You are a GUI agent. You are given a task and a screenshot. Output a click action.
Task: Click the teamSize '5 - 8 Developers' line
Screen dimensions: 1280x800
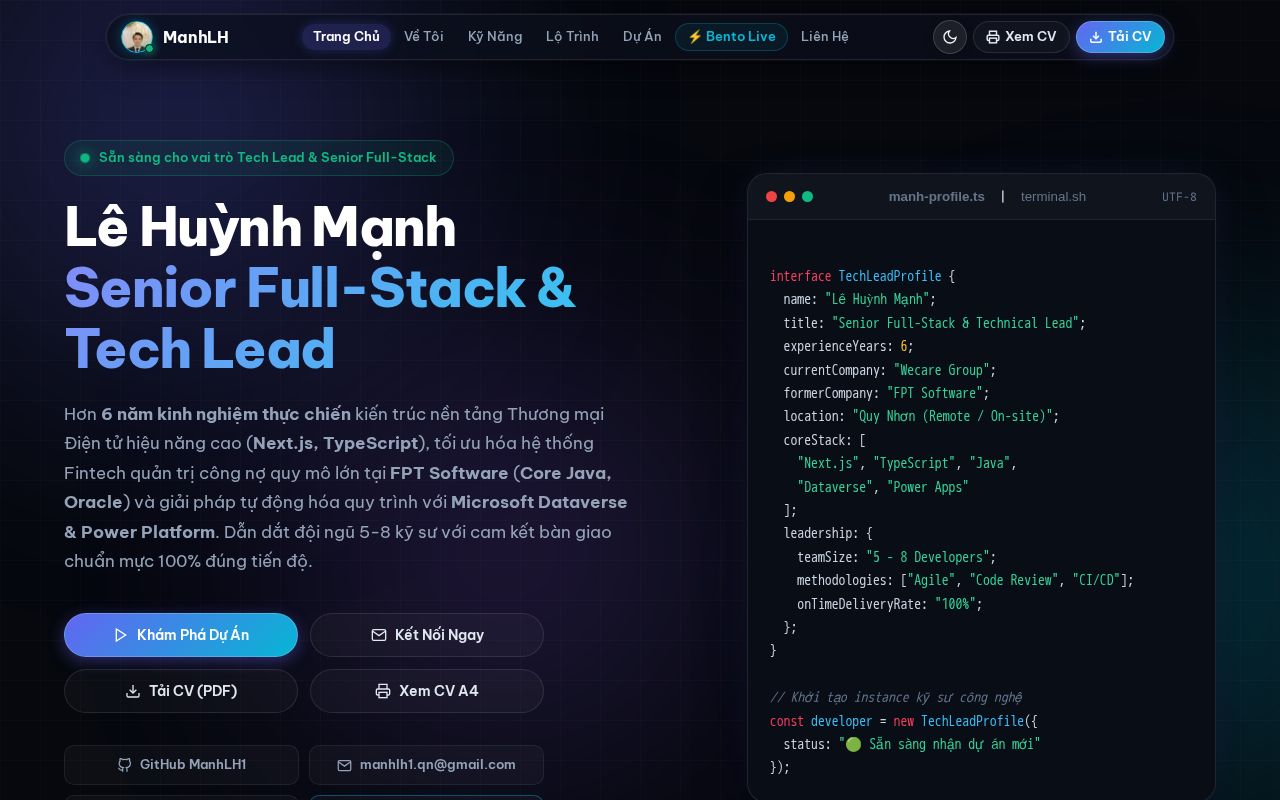pos(896,557)
